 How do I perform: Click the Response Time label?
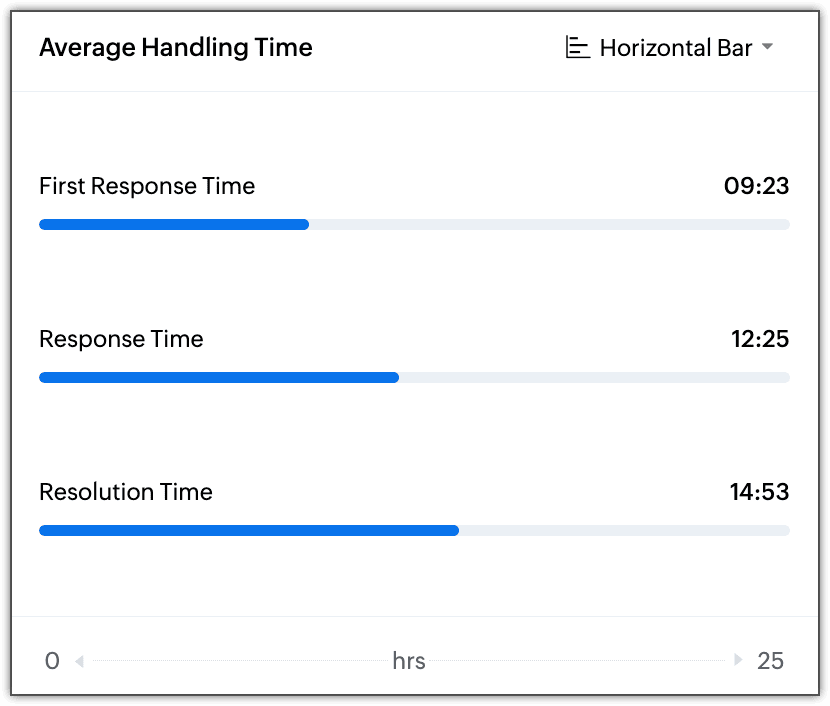point(121,339)
